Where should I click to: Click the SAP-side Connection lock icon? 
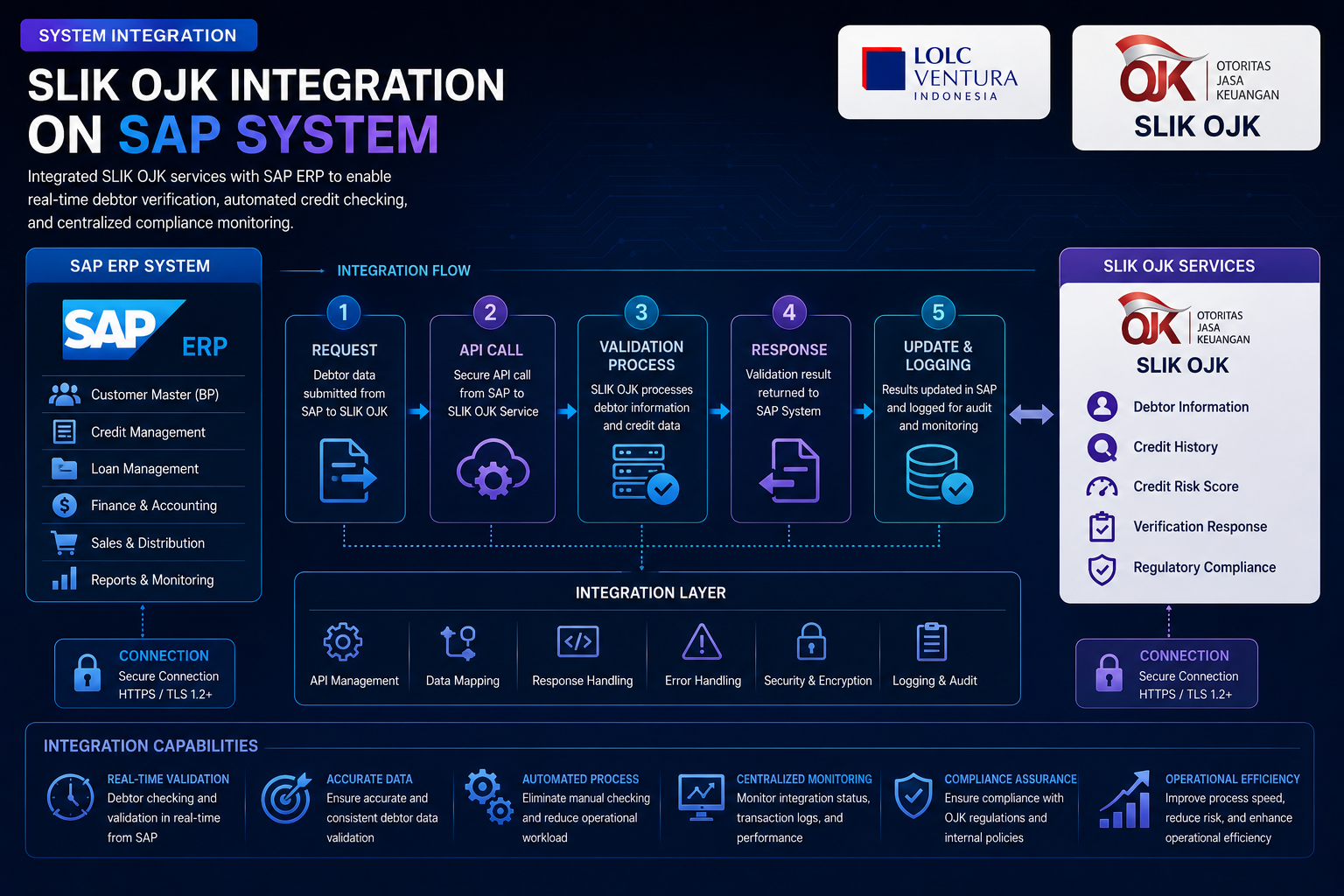pyautogui.click(x=87, y=673)
